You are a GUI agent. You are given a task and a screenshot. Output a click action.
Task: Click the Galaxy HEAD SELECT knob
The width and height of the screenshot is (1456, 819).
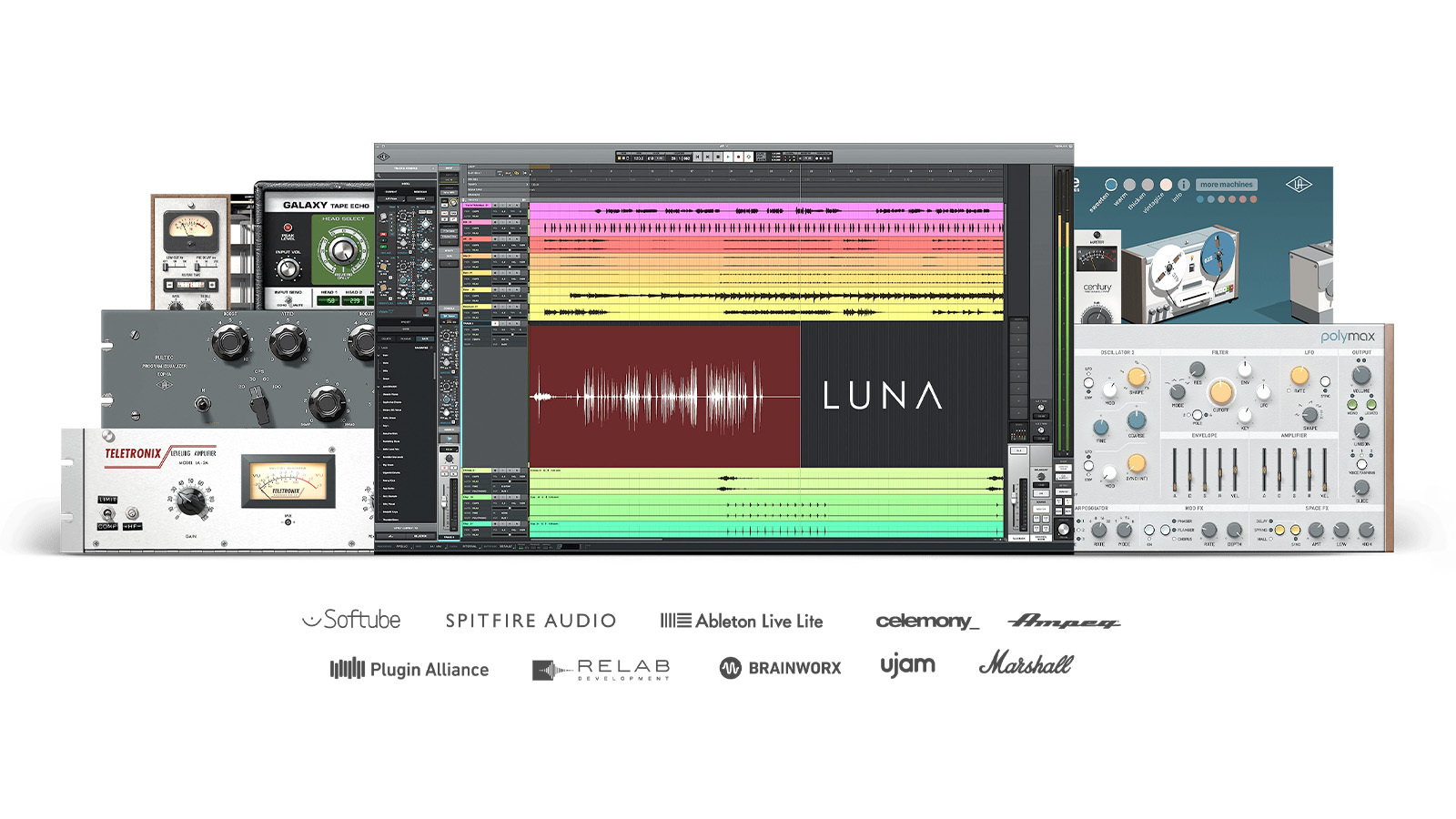[x=342, y=252]
